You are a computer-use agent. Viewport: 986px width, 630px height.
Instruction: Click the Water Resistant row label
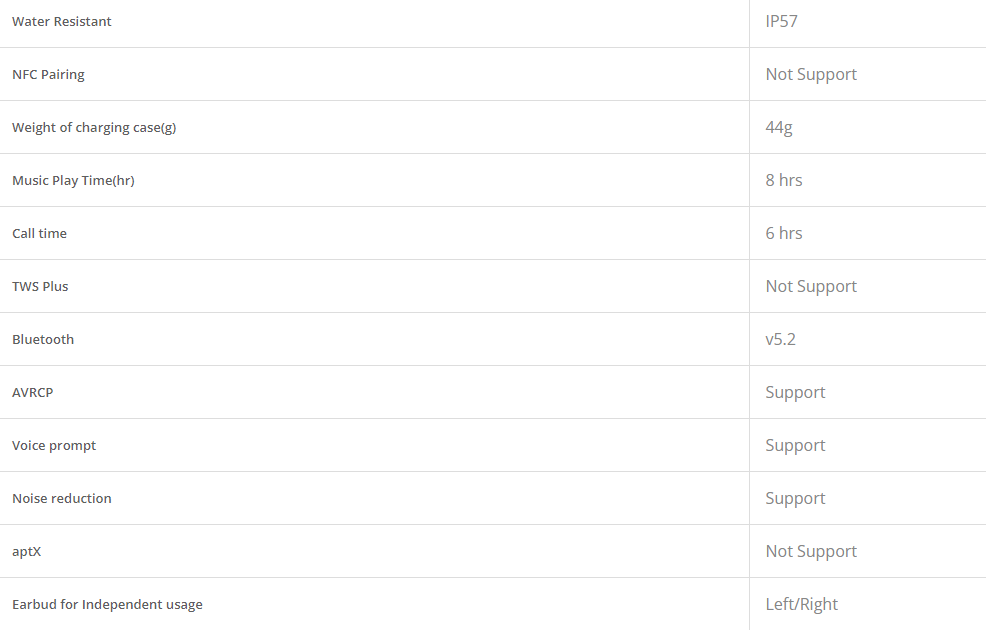point(62,21)
